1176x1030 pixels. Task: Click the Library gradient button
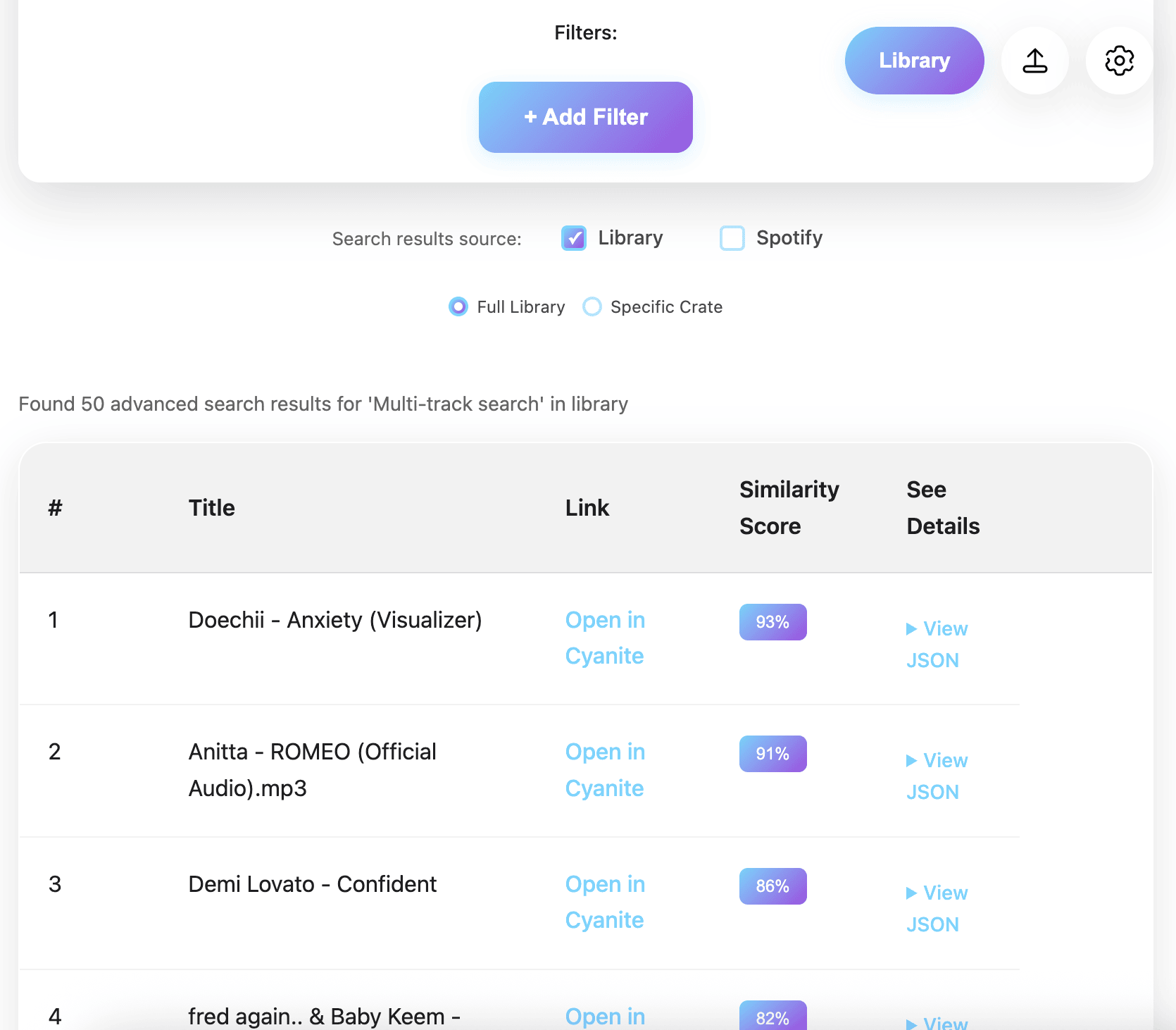point(914,61)
